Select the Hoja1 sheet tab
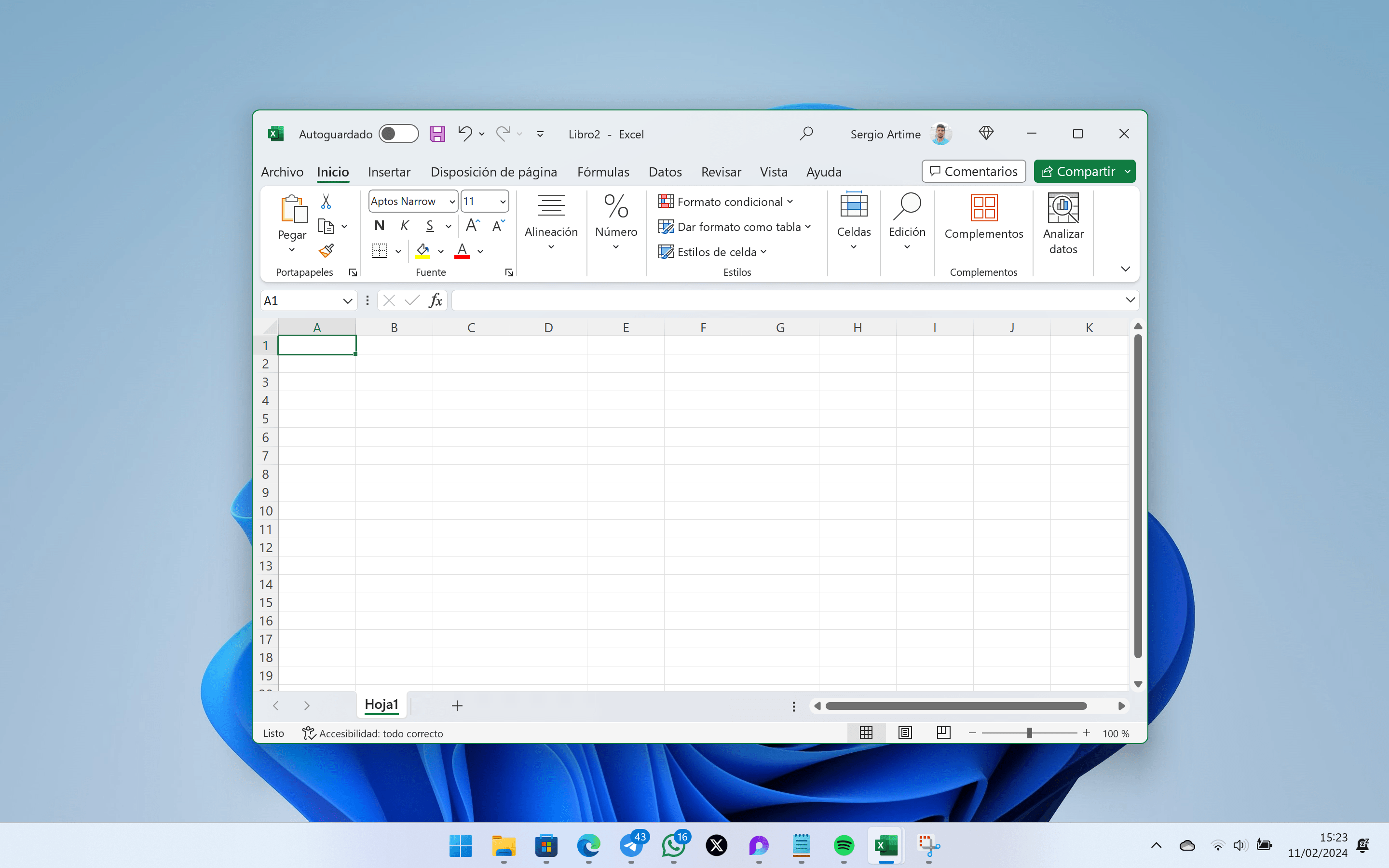The image size is (1389, 868). pos(381,705)
